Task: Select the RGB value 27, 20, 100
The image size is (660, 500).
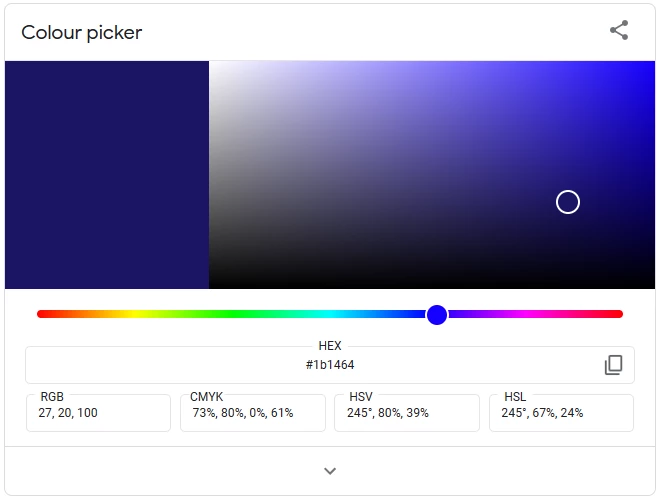Action: tap(68, 413)
